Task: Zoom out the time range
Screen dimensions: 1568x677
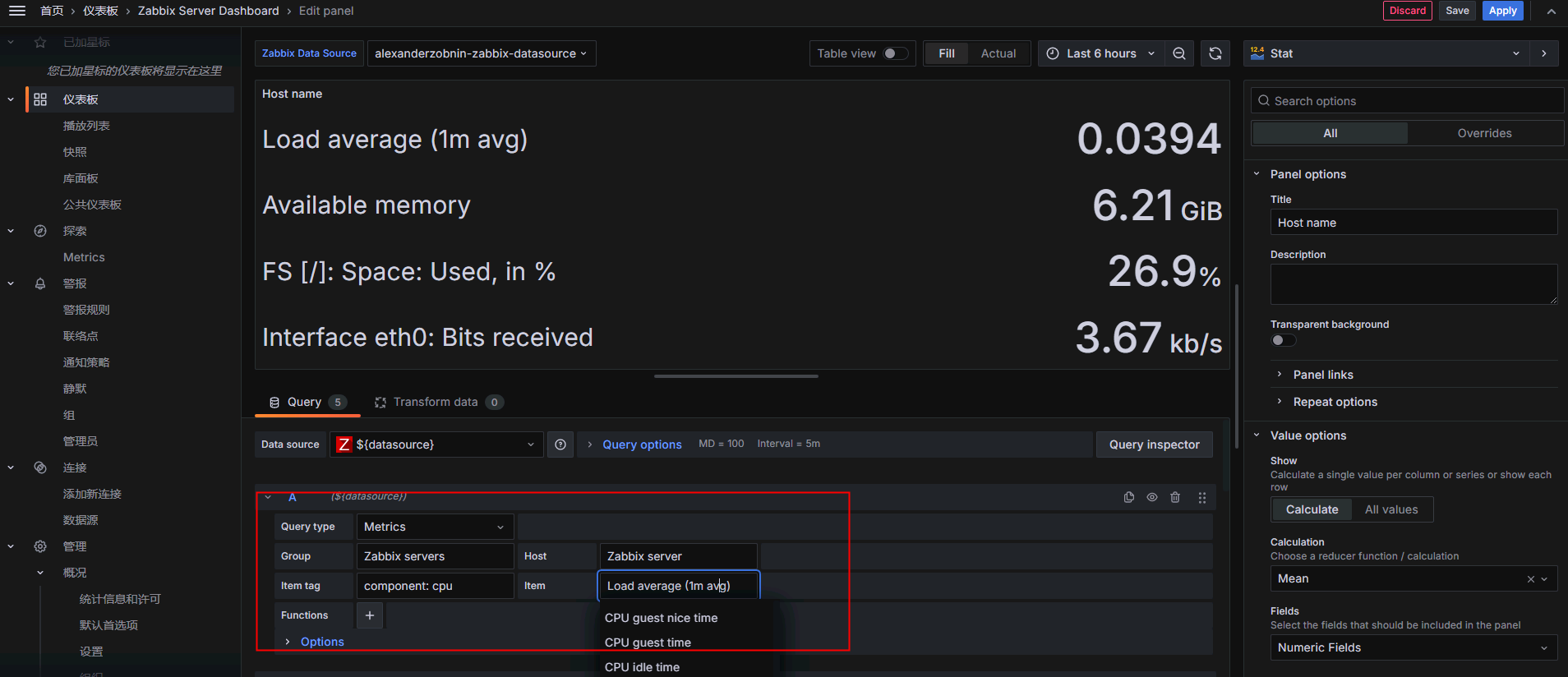Action: pyautogui.click(x=1179, y=53)
